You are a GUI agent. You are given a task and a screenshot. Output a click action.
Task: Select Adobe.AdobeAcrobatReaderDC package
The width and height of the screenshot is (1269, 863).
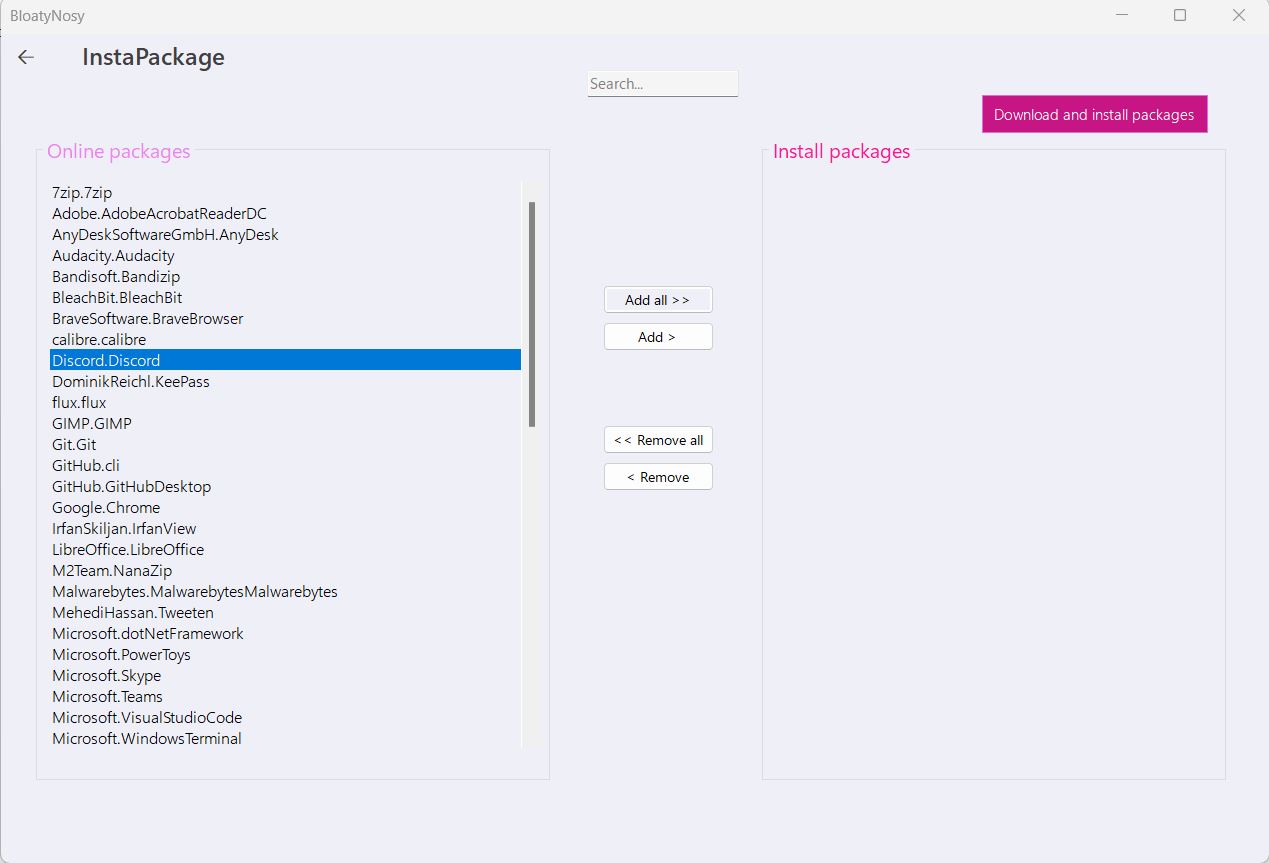[x=159, y=213]
